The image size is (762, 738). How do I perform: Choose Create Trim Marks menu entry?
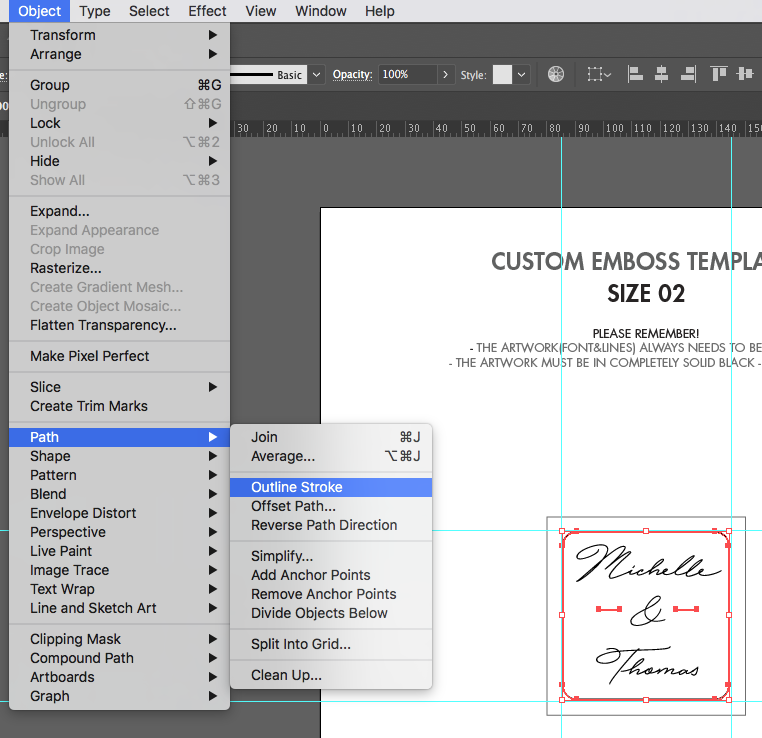click(x=89, y=406)
